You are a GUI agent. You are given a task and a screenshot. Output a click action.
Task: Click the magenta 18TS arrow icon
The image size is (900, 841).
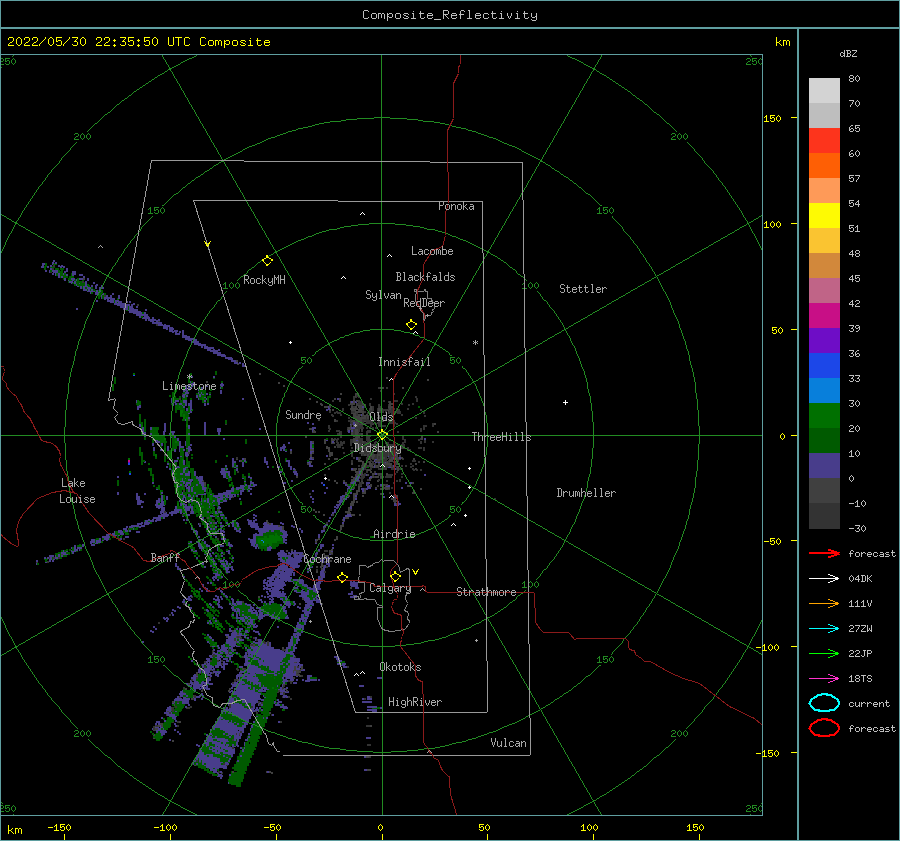point(824,679)
